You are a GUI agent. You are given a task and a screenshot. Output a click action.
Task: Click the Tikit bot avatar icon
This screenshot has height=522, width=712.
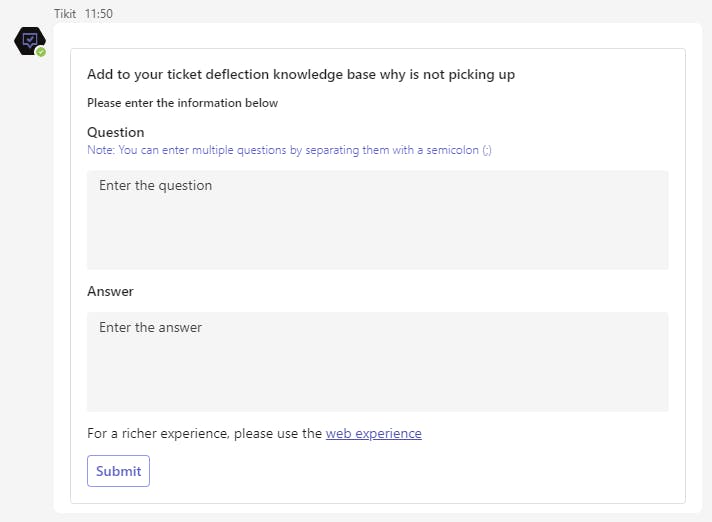coord(30,41)
